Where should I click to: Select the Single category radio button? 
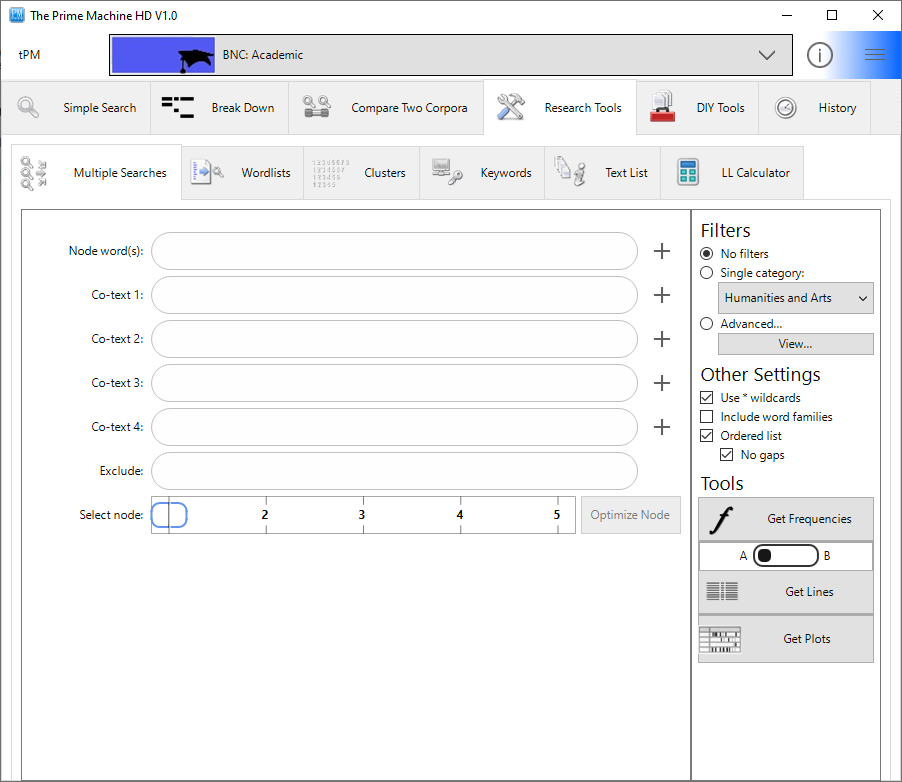pos(706,273)
